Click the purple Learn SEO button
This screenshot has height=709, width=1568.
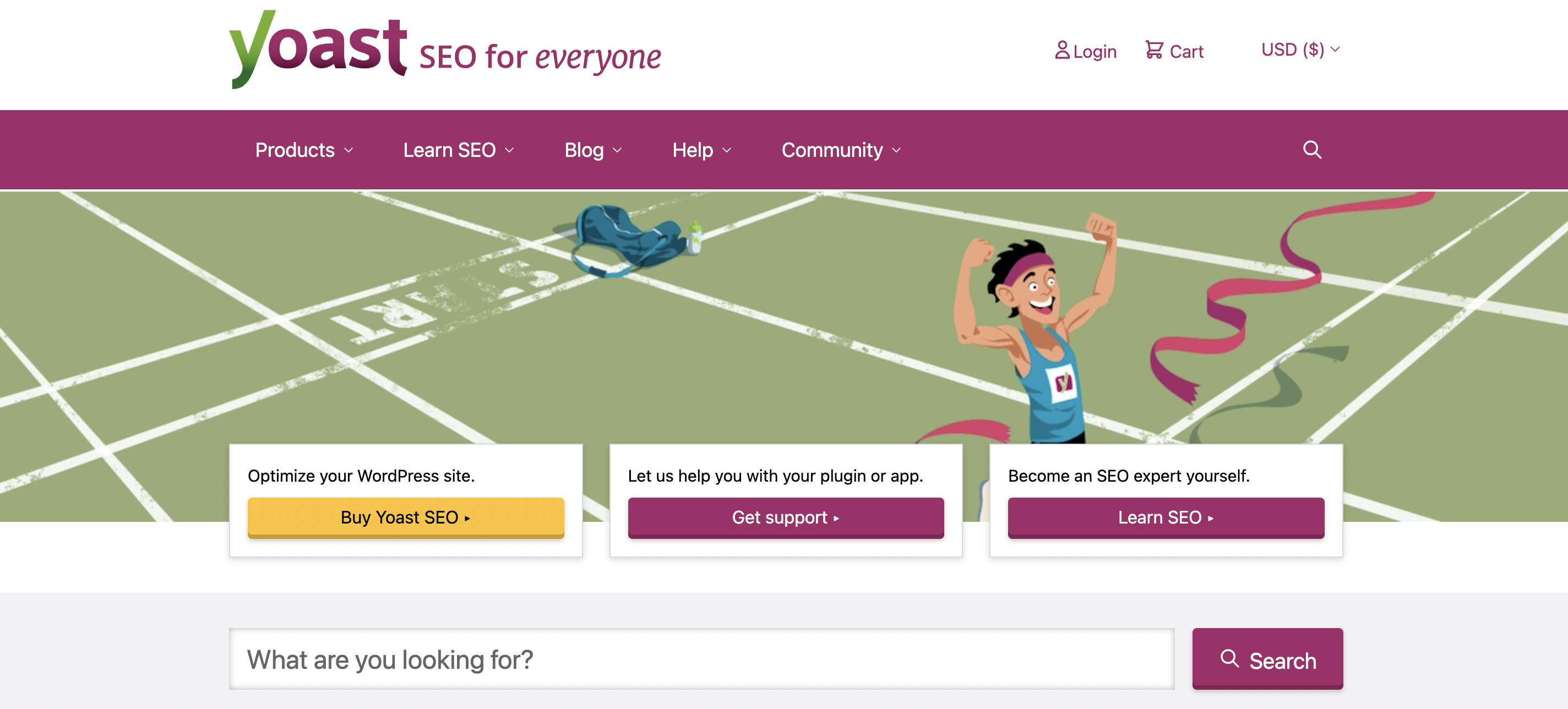1166,517
